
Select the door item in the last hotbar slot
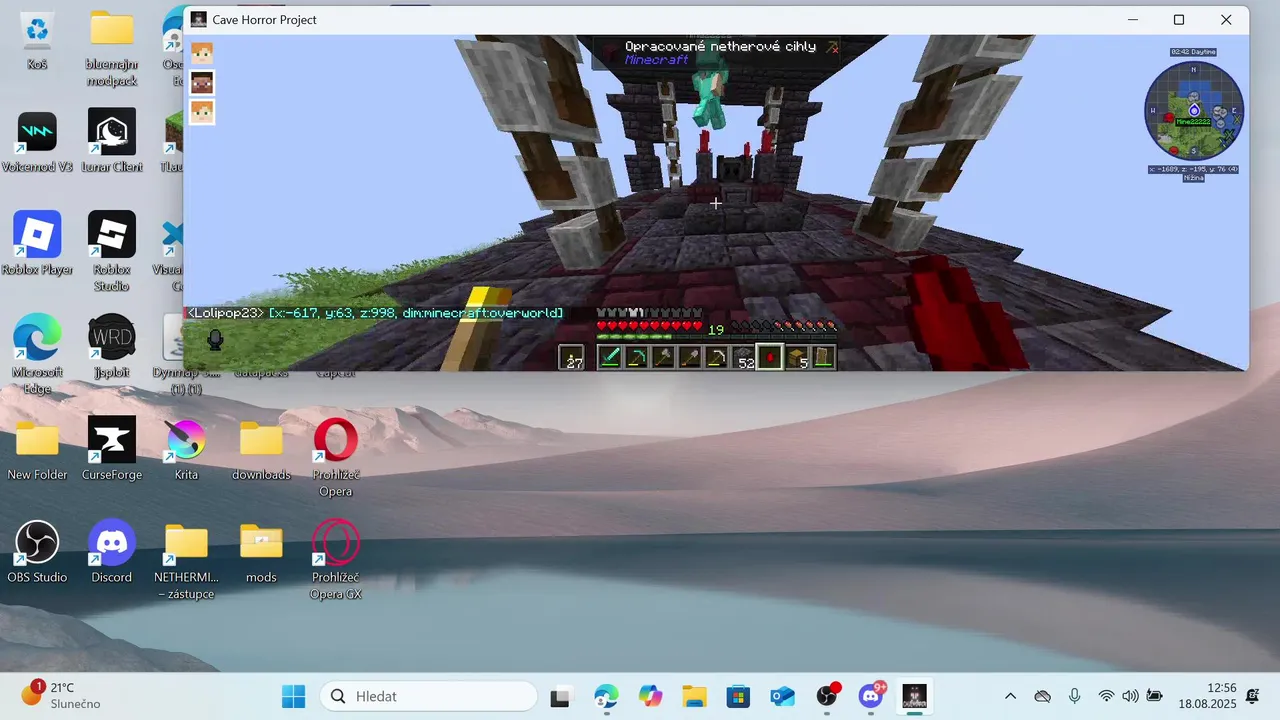(822, 357)
